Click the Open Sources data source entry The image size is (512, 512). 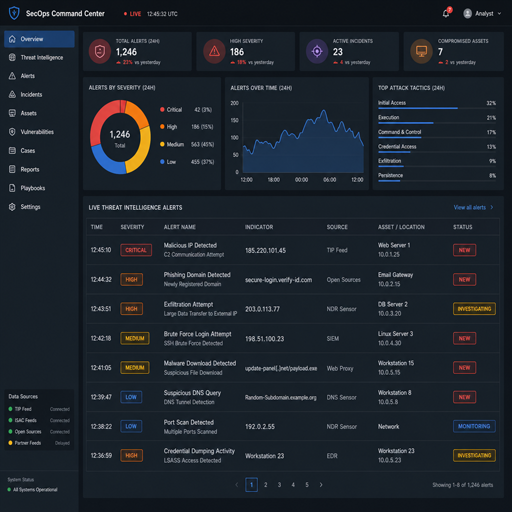(x=39, y=432)
